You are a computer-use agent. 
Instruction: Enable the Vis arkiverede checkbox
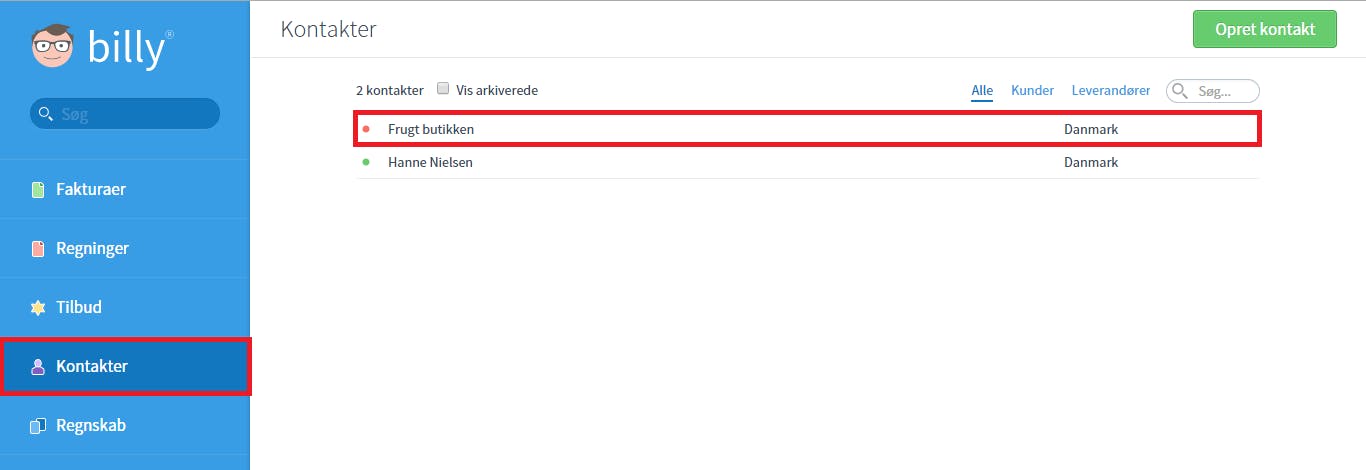click(x=443, y=89)
